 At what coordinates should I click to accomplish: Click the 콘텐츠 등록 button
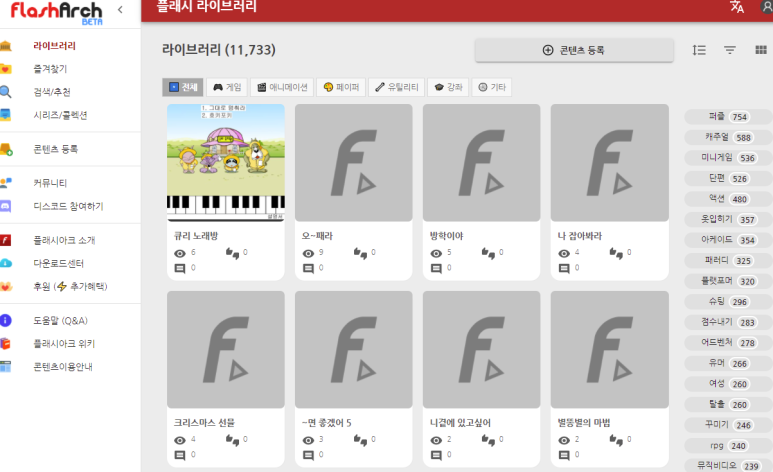tap(574, 50)
